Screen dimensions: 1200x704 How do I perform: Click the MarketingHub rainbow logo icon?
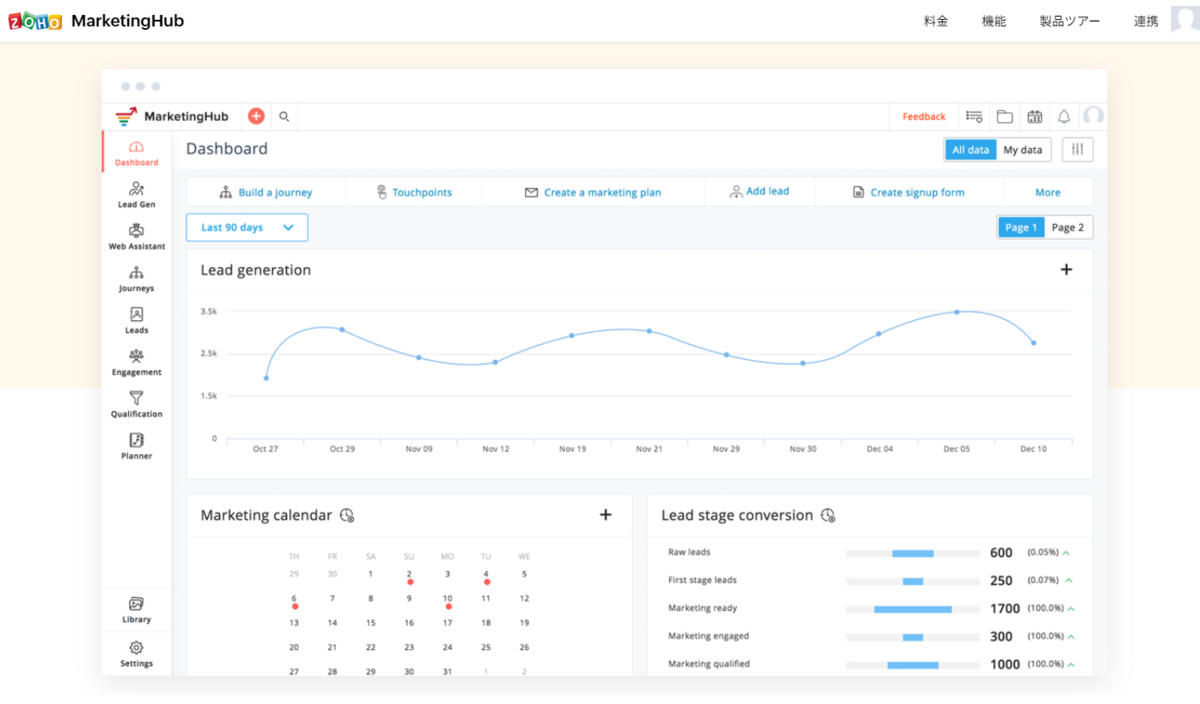(126, 116)
